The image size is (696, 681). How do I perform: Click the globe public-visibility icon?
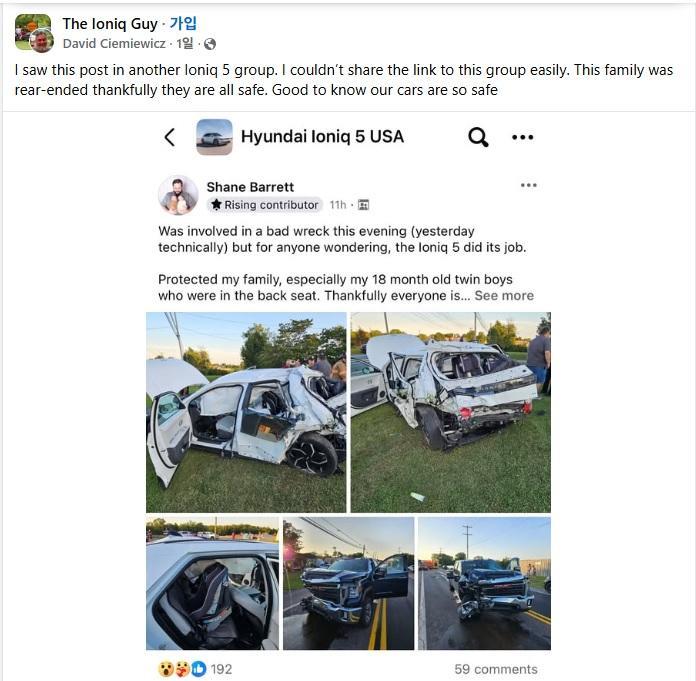coord(210,44)
